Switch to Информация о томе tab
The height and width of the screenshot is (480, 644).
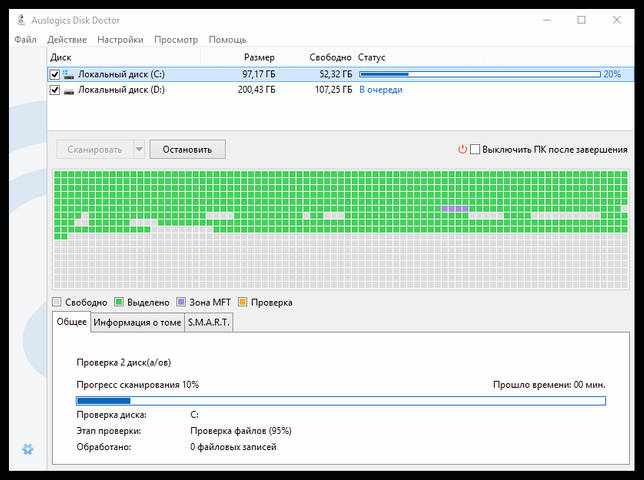pyautogui.click(x=137, y=323)
